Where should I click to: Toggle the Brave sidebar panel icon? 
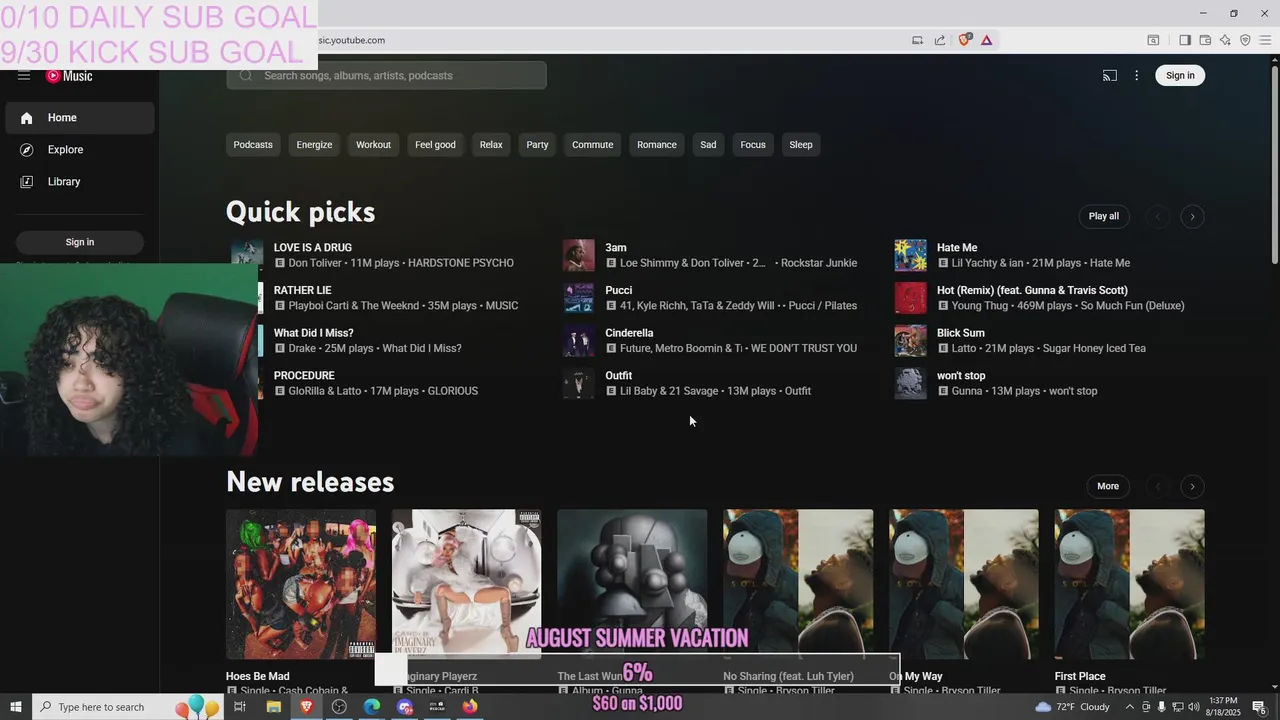tap(1185, 40)
